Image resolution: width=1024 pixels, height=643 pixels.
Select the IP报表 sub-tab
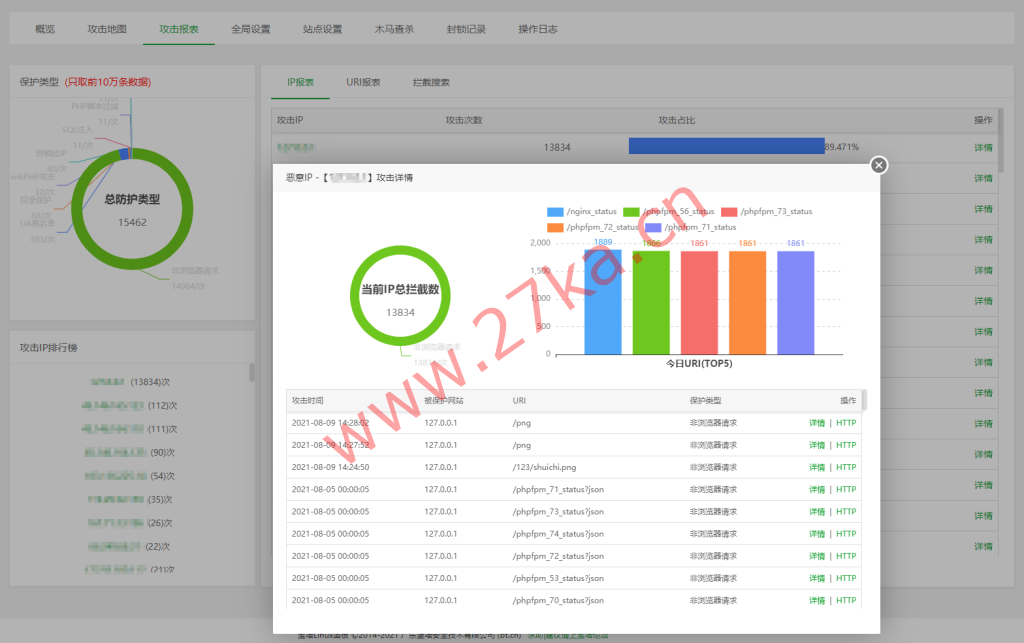click(300, 82)
